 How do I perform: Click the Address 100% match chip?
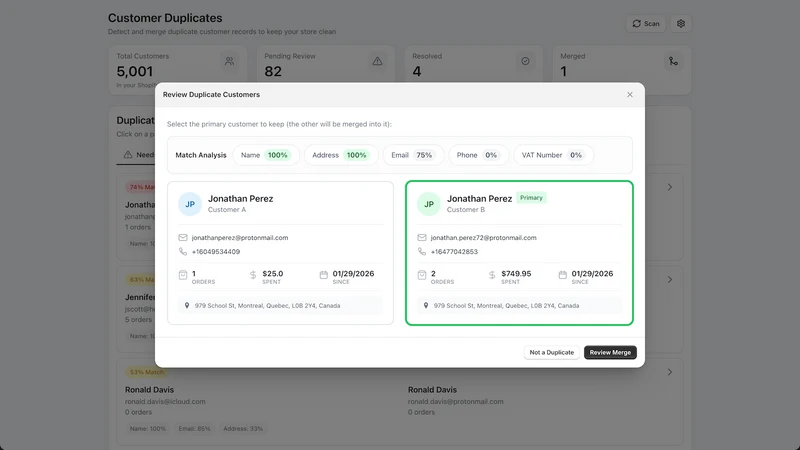pos(341,155)
